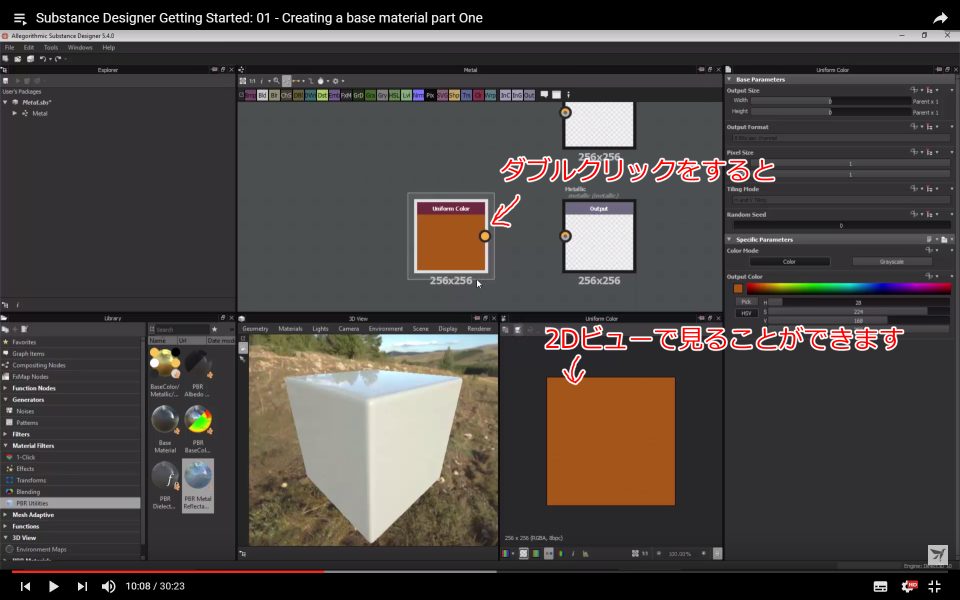Click the graph zoom magnifier tool

[x=276, y=81]
